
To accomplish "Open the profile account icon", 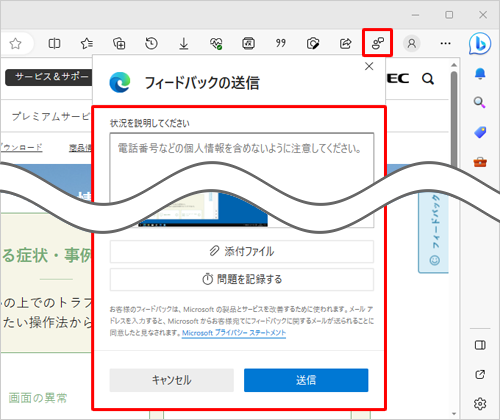I will tap(412, 44).
